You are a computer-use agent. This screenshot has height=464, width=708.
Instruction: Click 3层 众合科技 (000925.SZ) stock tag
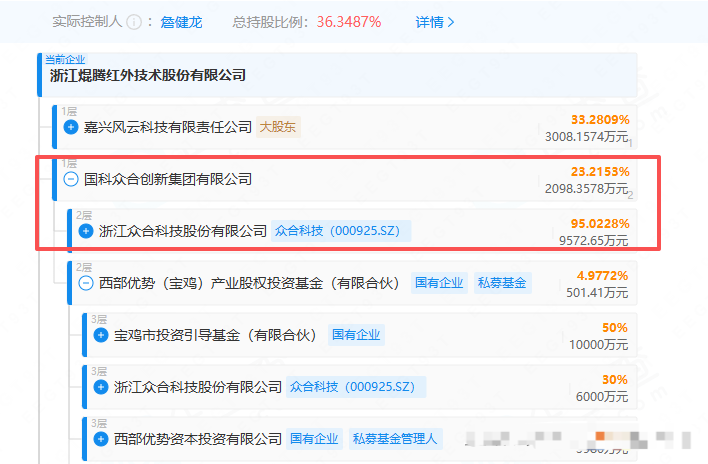tap(356, 387)
